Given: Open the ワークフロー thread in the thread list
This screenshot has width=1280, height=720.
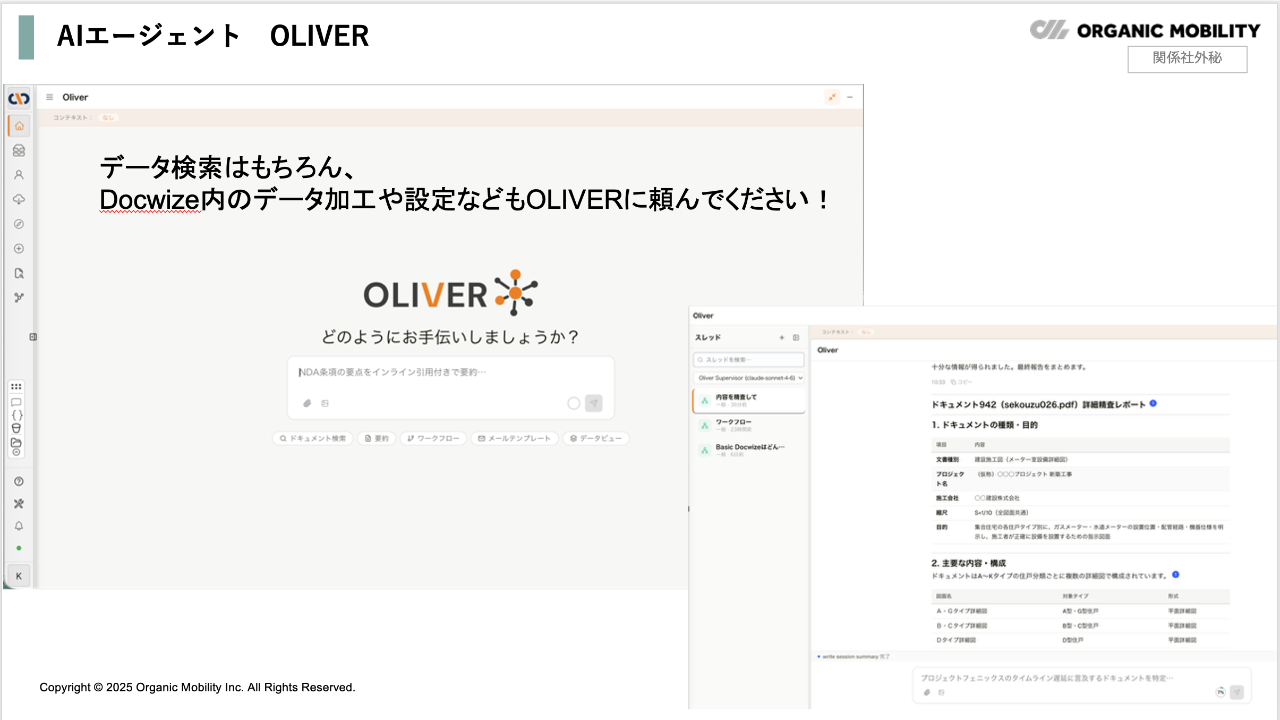Looking at the screenshot, I should click(749, 425).
